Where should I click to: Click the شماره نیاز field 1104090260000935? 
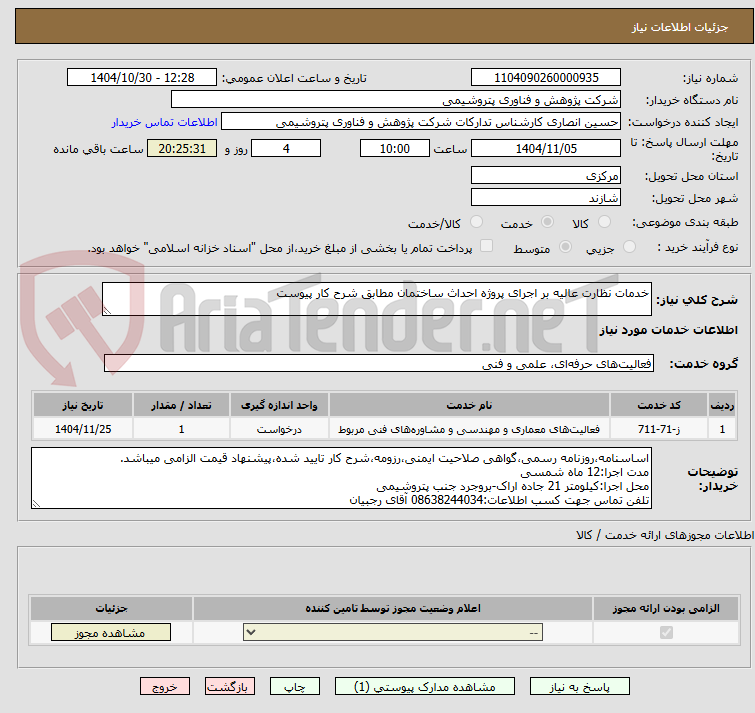click(546, 78)
